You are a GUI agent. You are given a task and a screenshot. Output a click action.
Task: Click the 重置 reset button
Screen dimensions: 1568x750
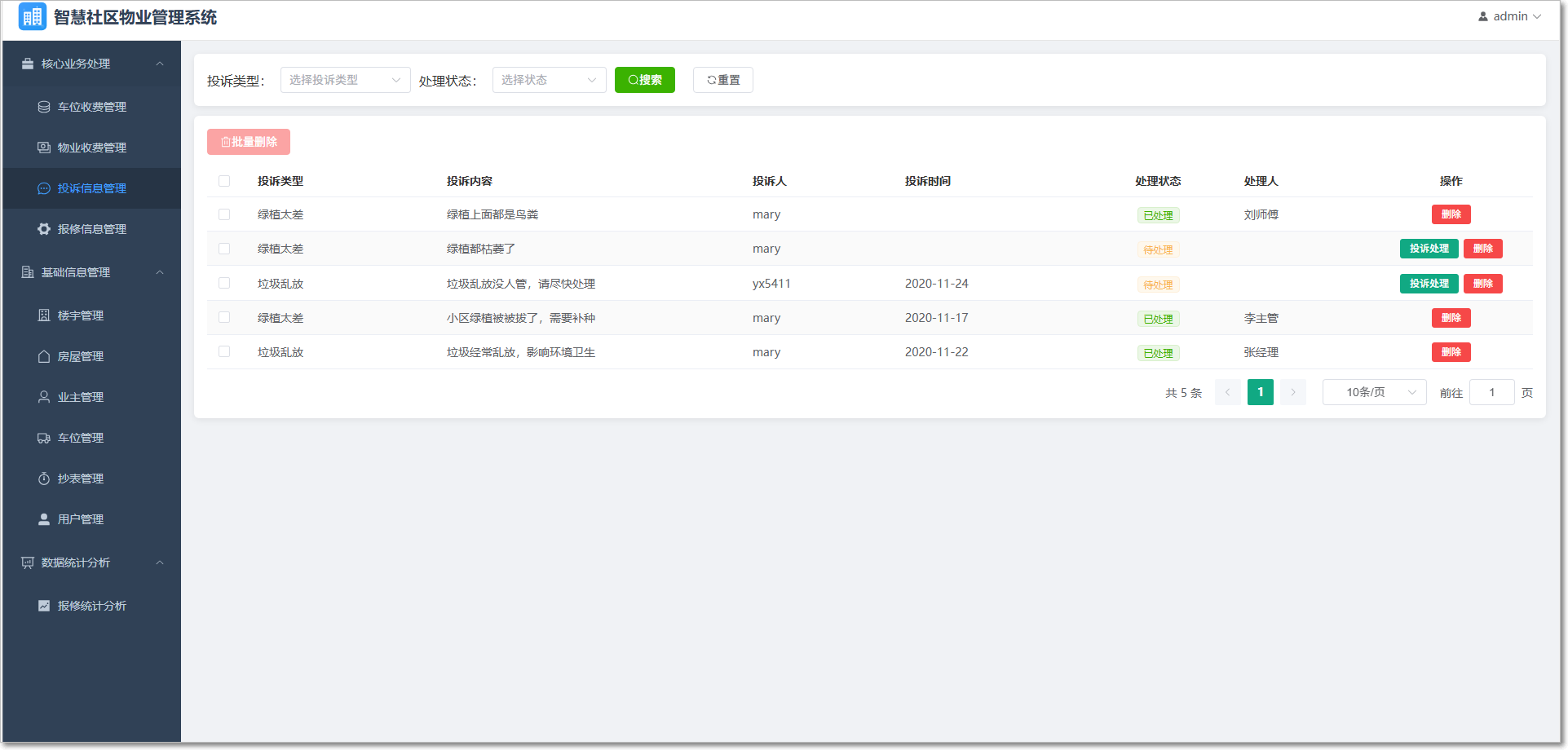(x=722, y=80)
